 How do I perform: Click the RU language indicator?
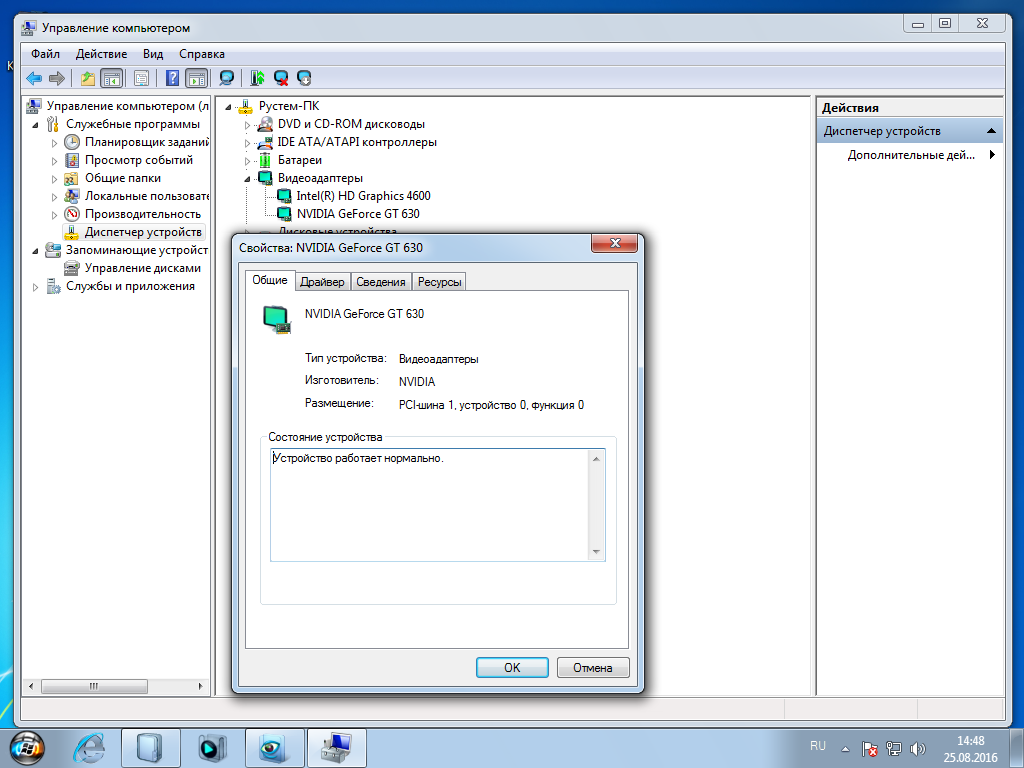[818, 746]
